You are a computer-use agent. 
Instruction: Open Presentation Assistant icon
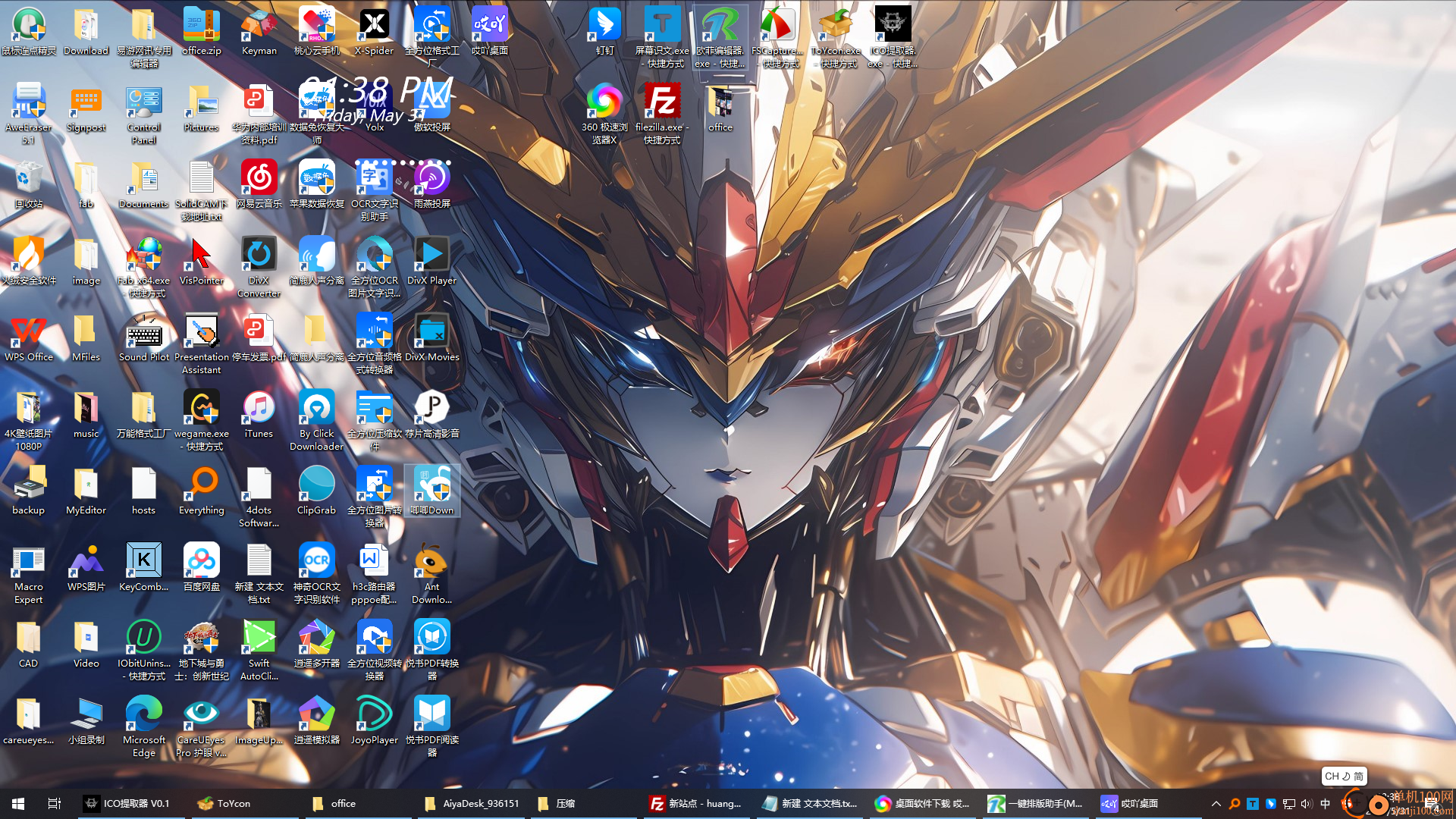coord(202,344)
